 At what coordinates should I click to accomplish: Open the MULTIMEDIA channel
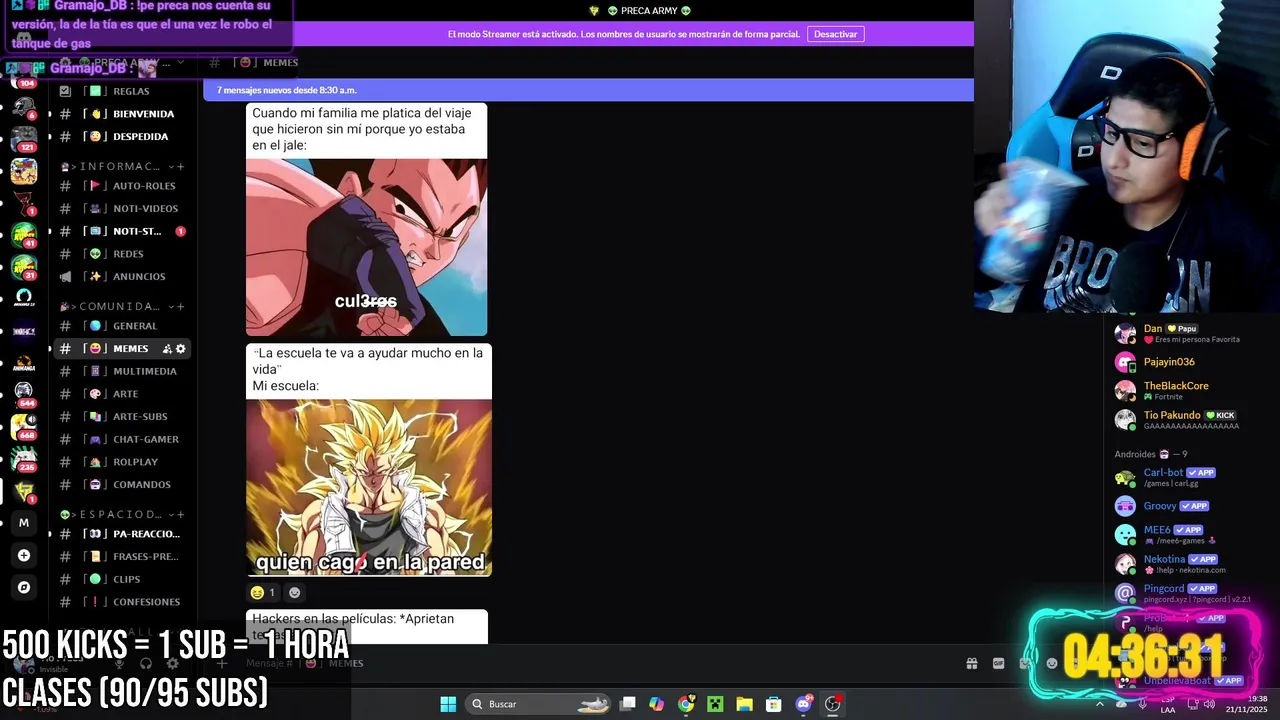[x=122, y=371]
